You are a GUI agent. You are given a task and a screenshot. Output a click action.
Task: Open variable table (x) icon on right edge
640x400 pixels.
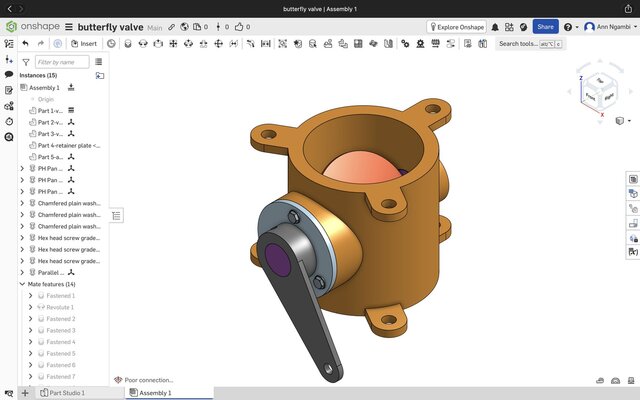[x=633, y=252]
